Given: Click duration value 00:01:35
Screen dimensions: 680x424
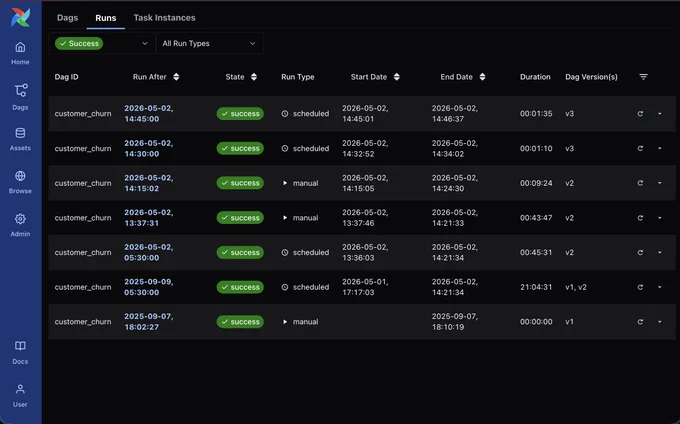Looking at the screenshot, I should [536, 114].
